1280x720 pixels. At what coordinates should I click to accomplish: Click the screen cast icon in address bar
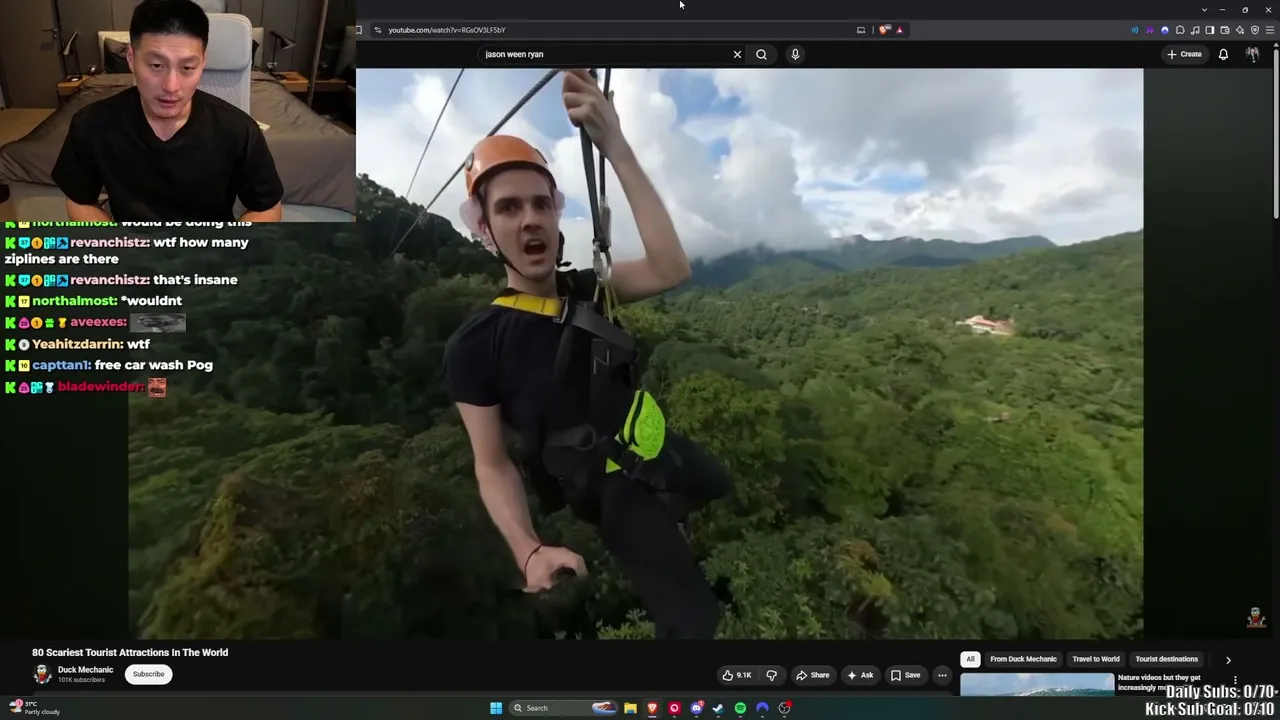[x=860, y=30]
